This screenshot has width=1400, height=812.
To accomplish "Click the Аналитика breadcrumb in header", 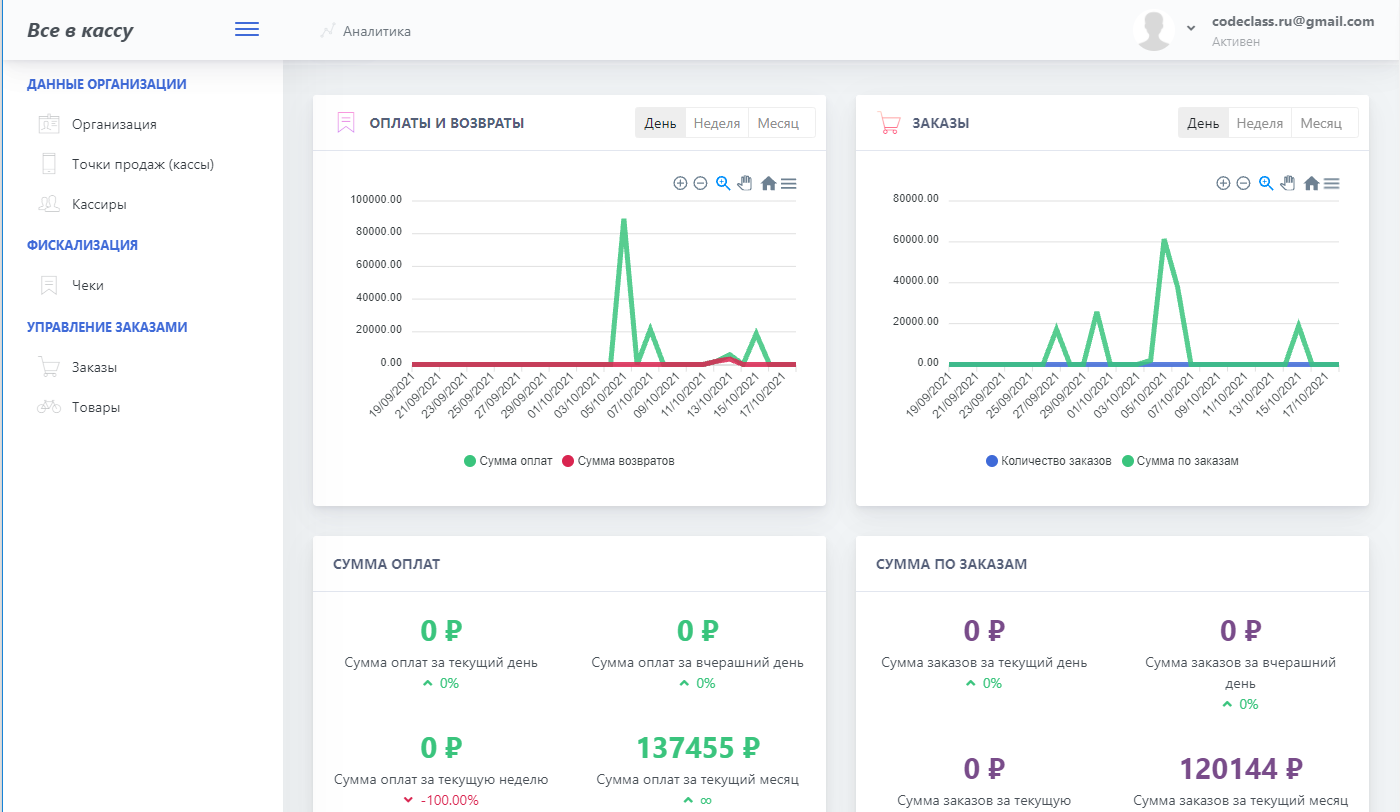I will (376, 31).
